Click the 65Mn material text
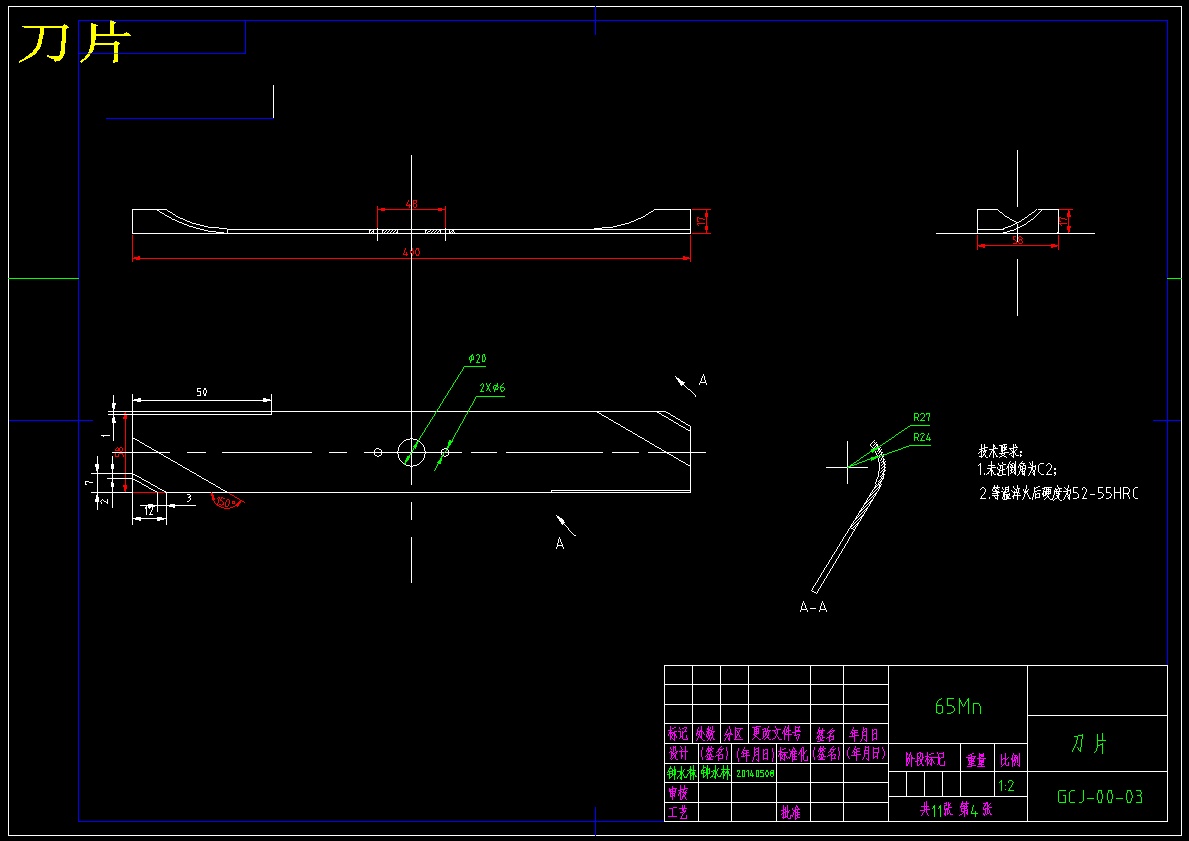 [958, 707]
